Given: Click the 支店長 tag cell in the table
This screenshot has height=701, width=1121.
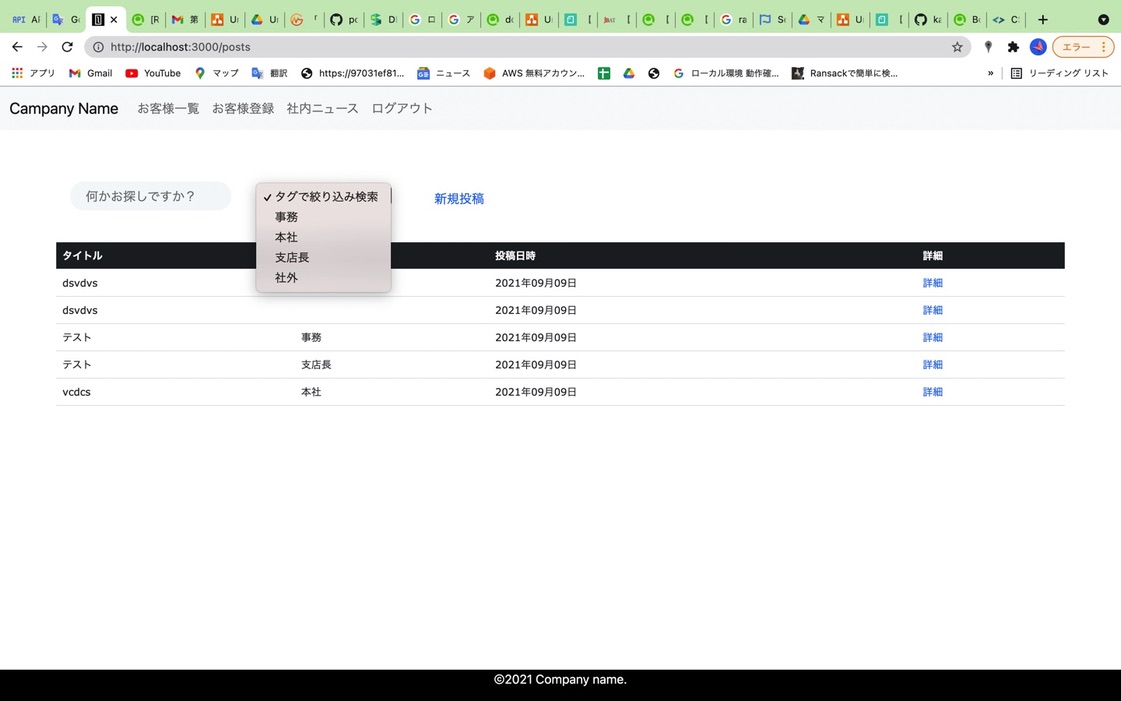Looking at the screenshot, I should click(x=316, y=364).
